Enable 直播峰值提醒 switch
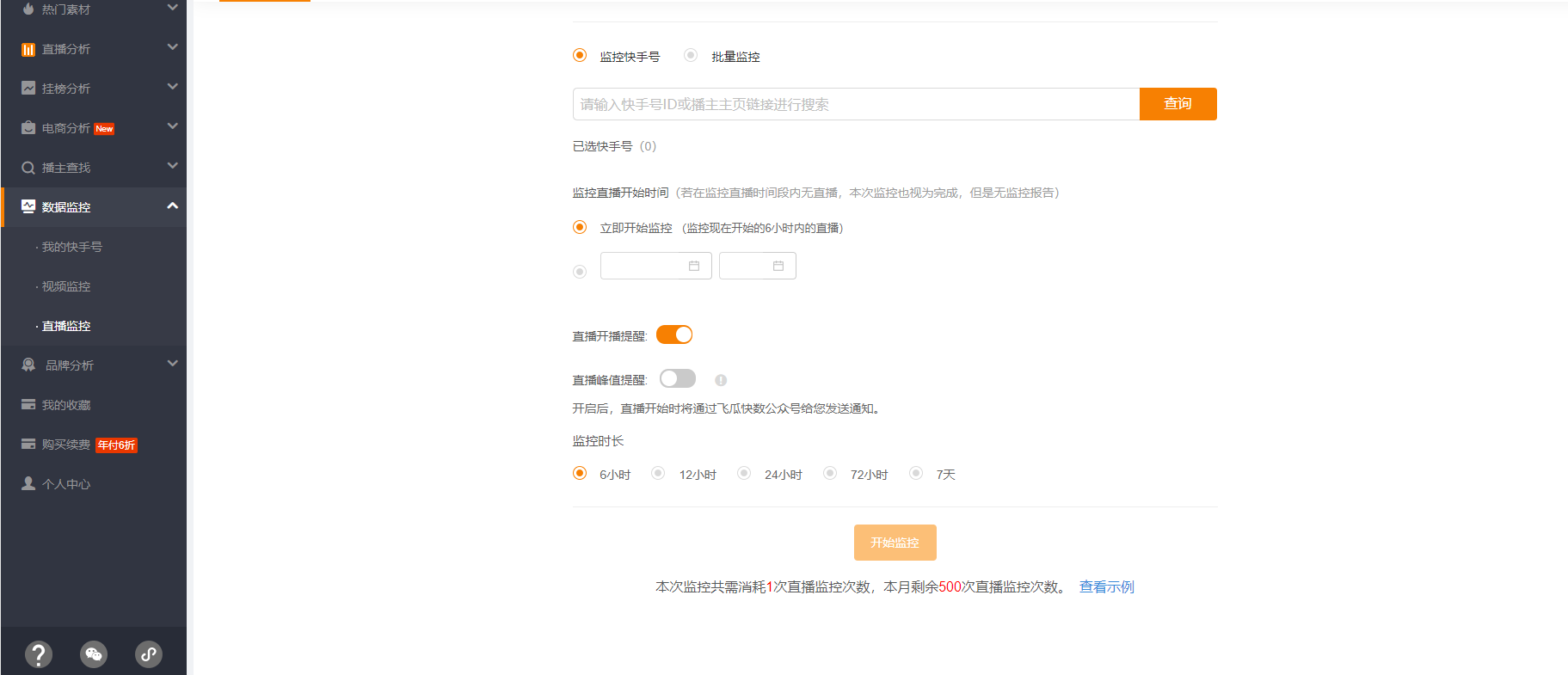Viewport: 1568px width, 675px height. click(678, 378)
